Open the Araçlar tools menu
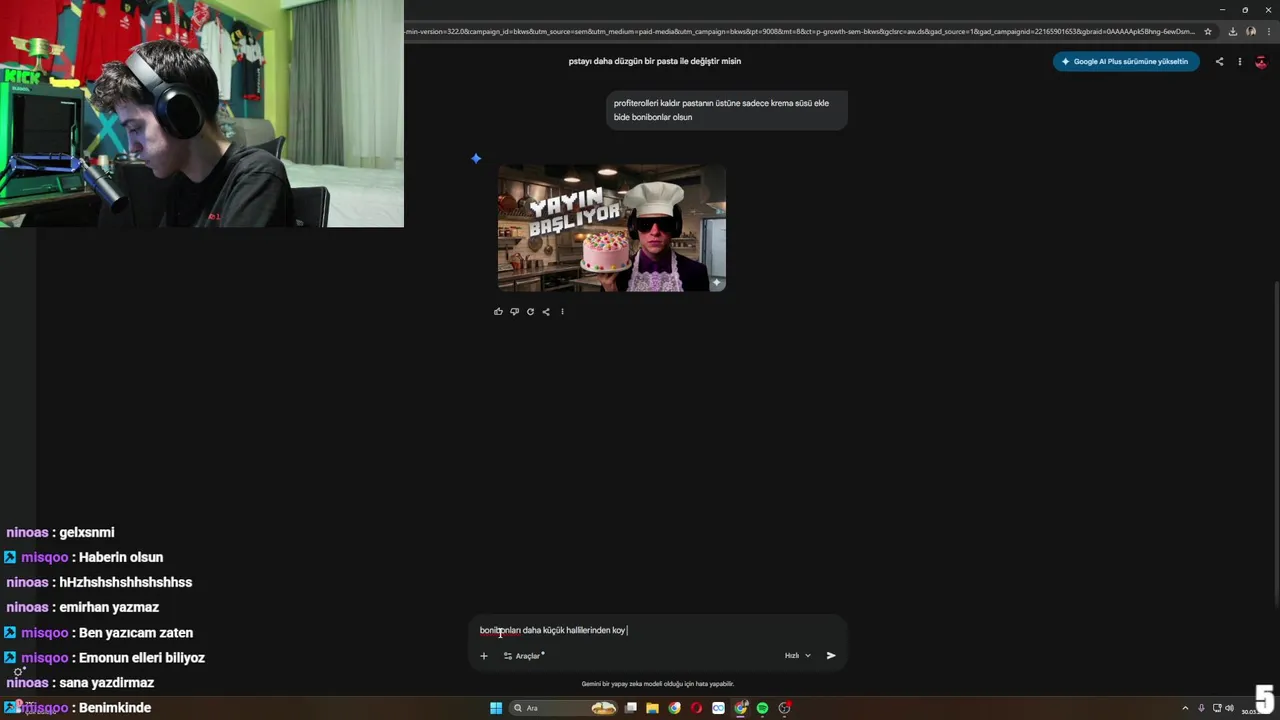Screen dimensions: 1280x720 [524, 656]
